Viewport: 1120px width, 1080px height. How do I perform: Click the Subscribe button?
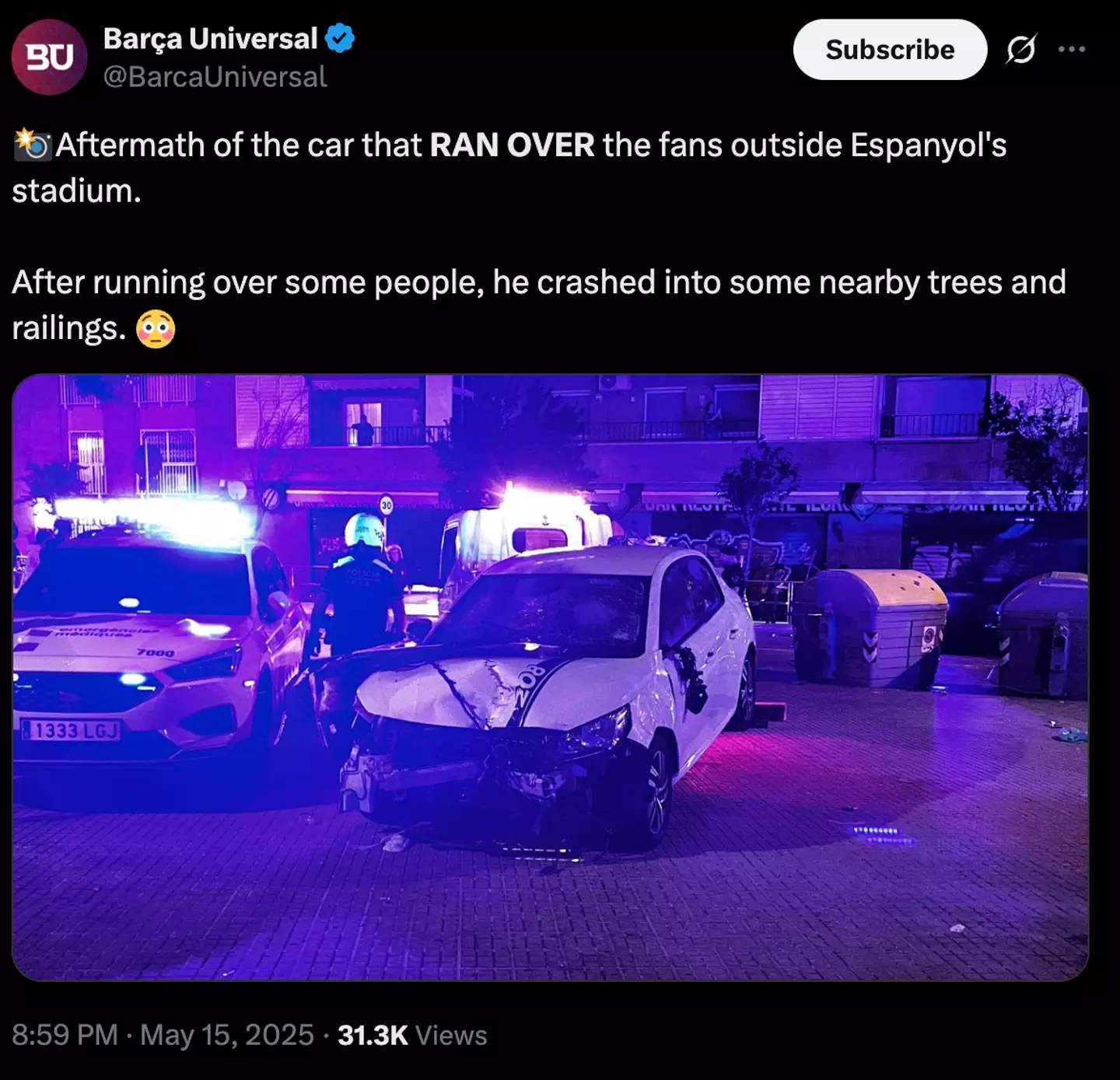(890, 50)
